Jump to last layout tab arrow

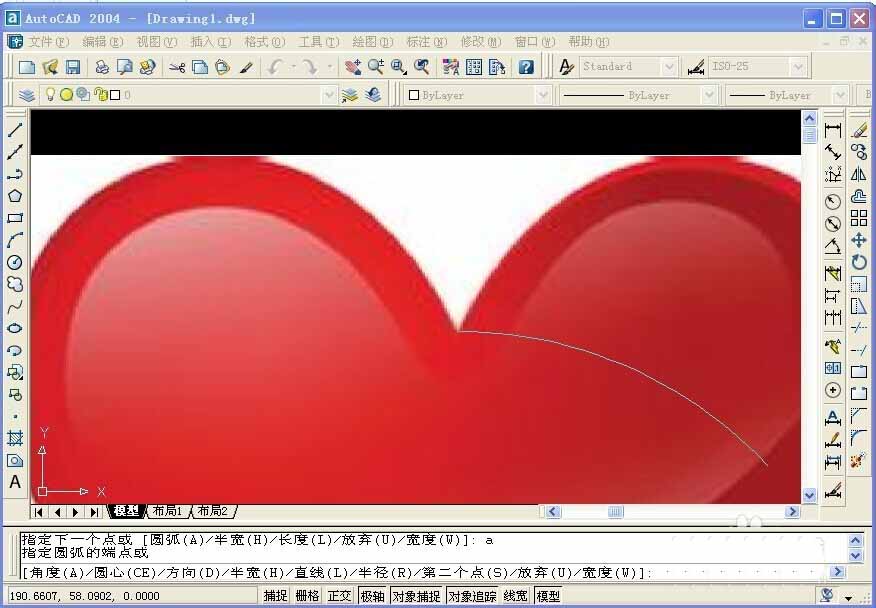coord(94,511)
